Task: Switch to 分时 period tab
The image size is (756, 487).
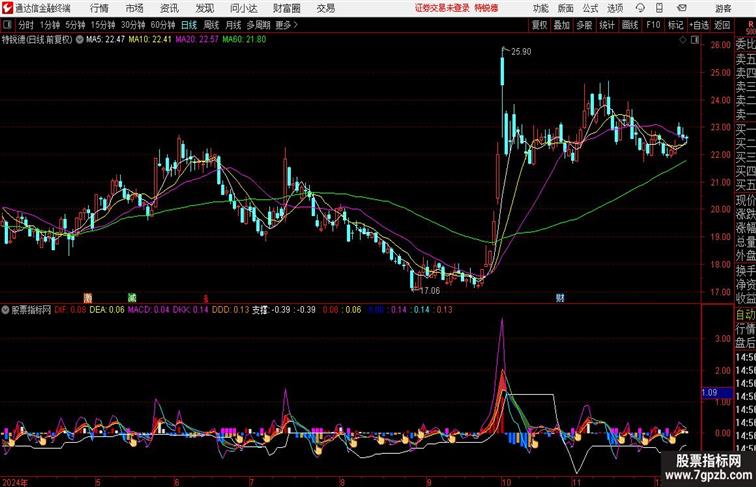Action: [26, 25]
